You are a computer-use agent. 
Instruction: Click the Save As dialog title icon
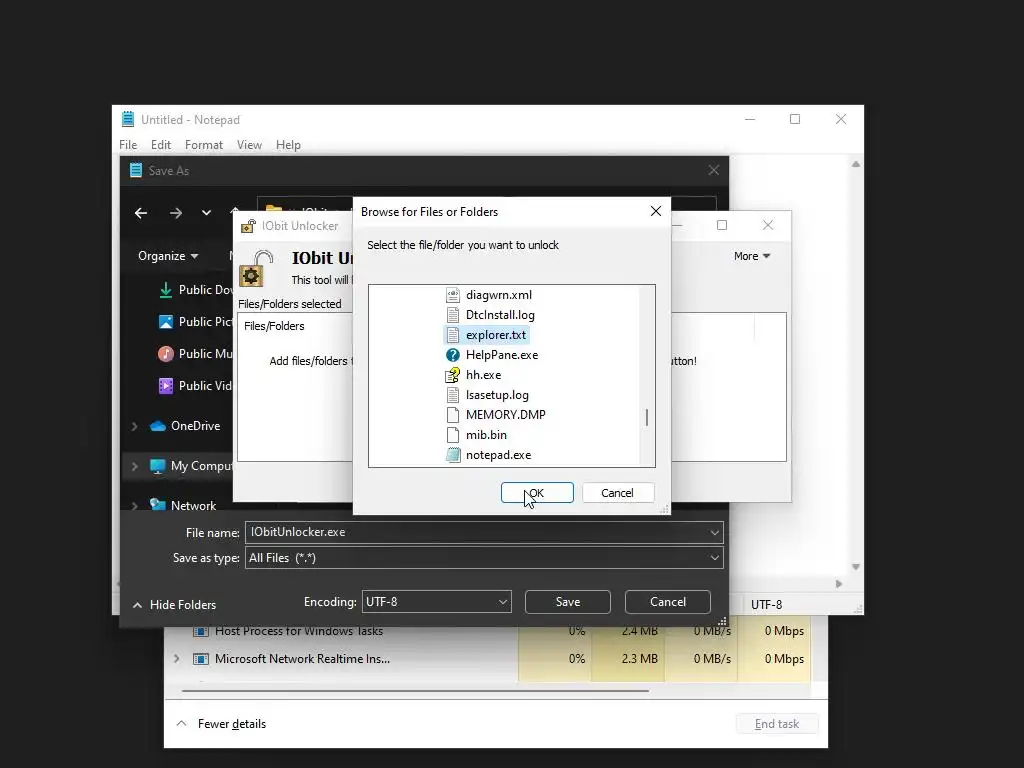click(136, 170)
